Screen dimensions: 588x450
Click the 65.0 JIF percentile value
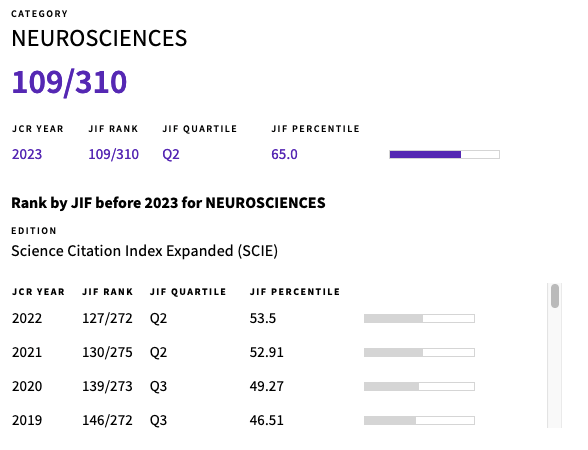(x=284, y=154)
